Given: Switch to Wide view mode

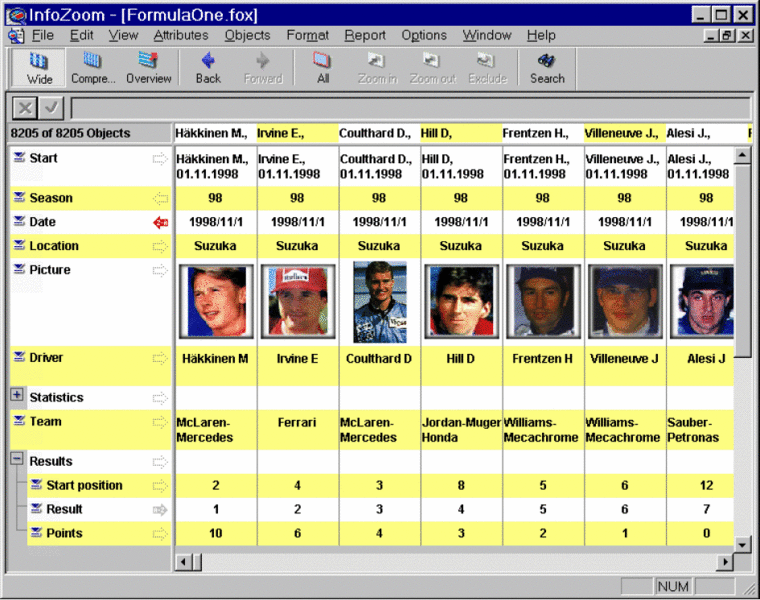Looking at the screenshot, I should [x=38, y=68].
